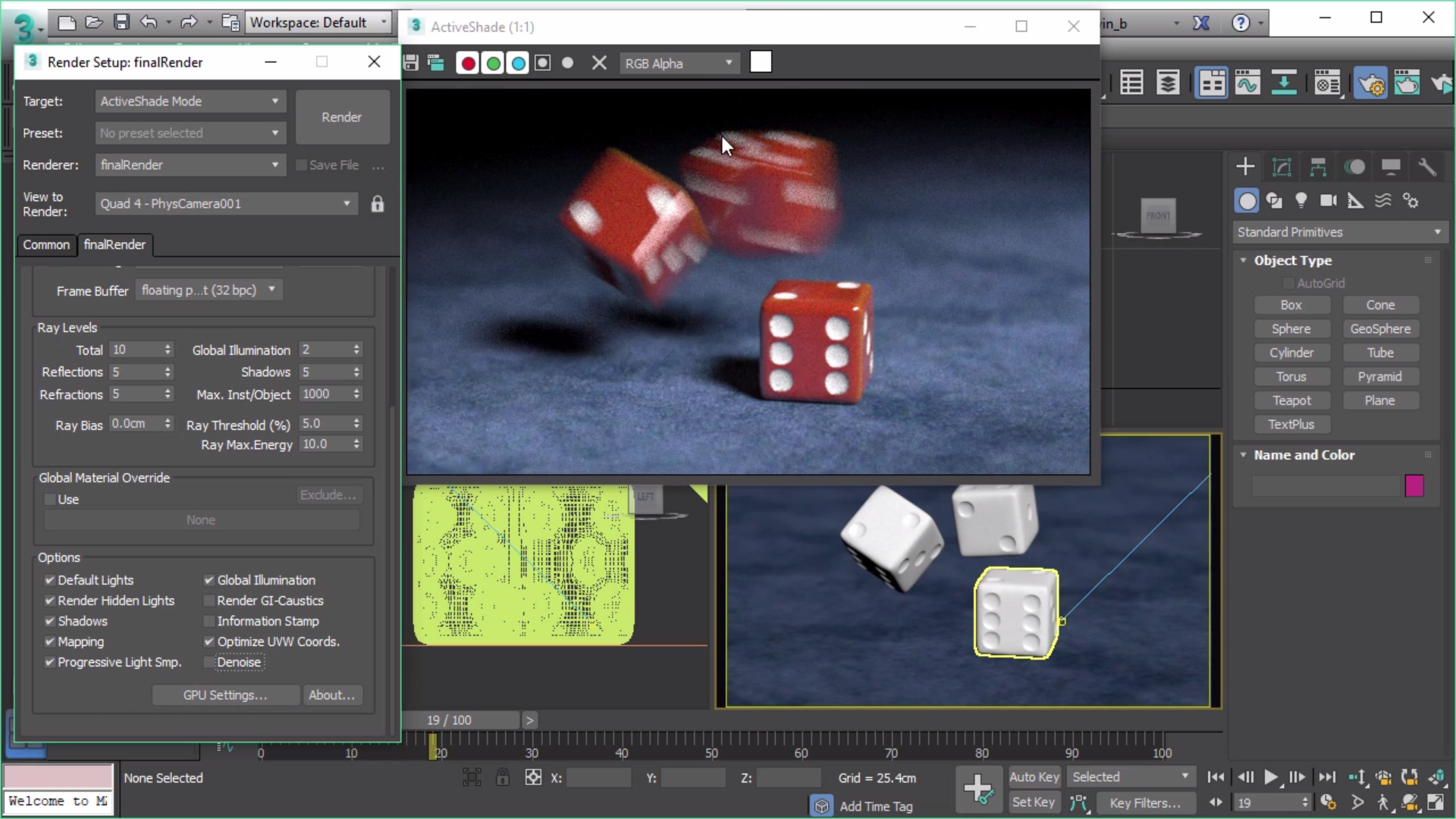This screenshot has width=1456, height=819.
Task: Uncheck Global Illumination option
Action: tap(209, 580)
